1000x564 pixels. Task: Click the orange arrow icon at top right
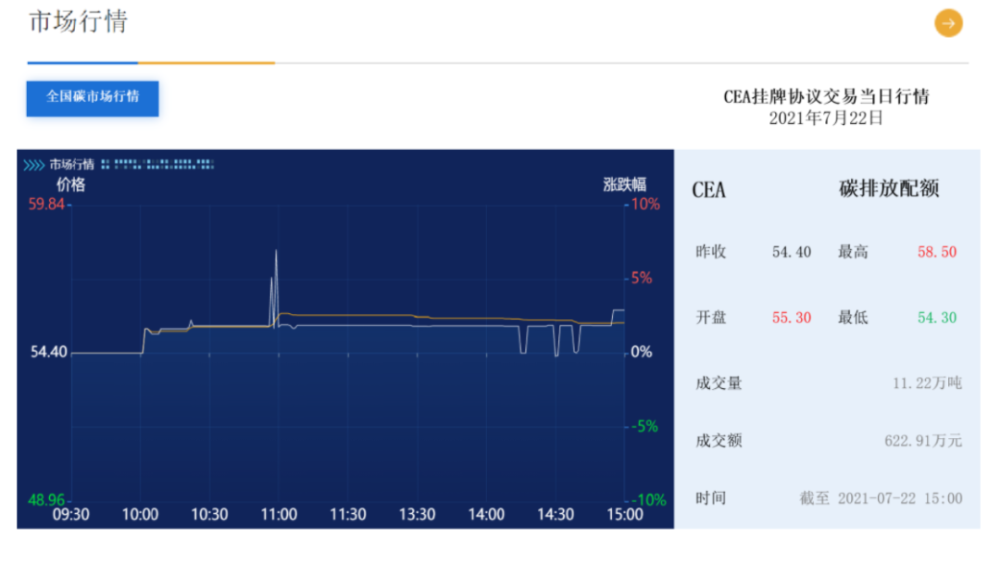[x=948, y=23]
